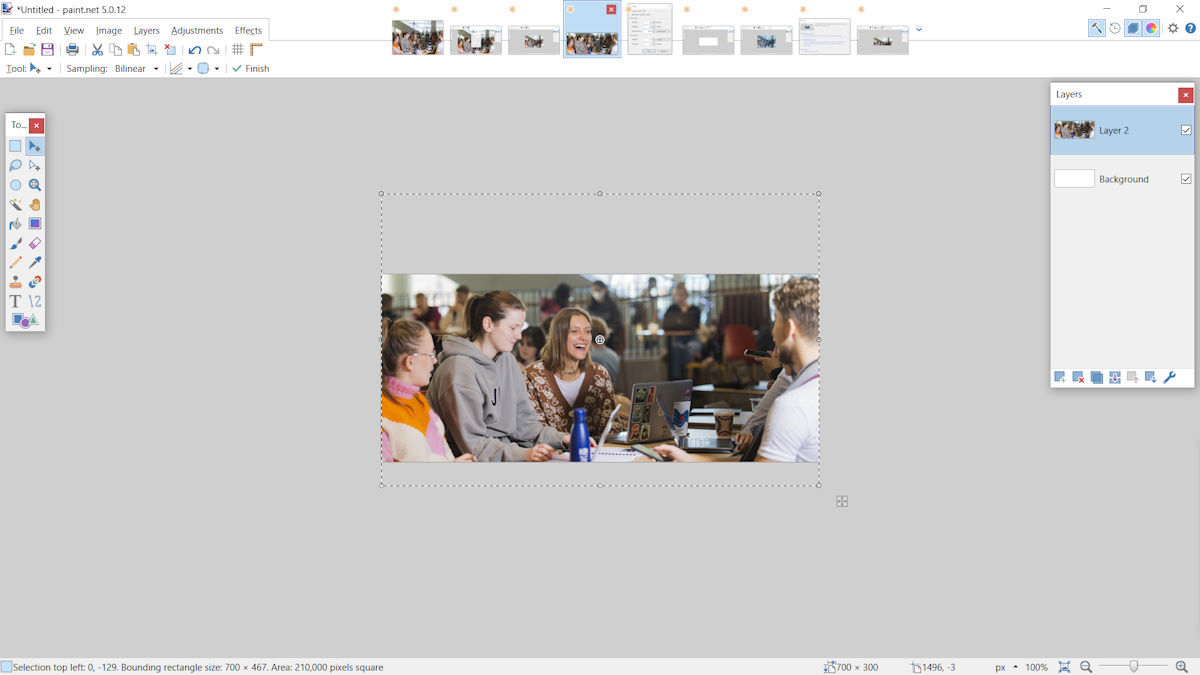Undo the last action
Viewport: 1200px width, 675px height.
pos(195,49)
